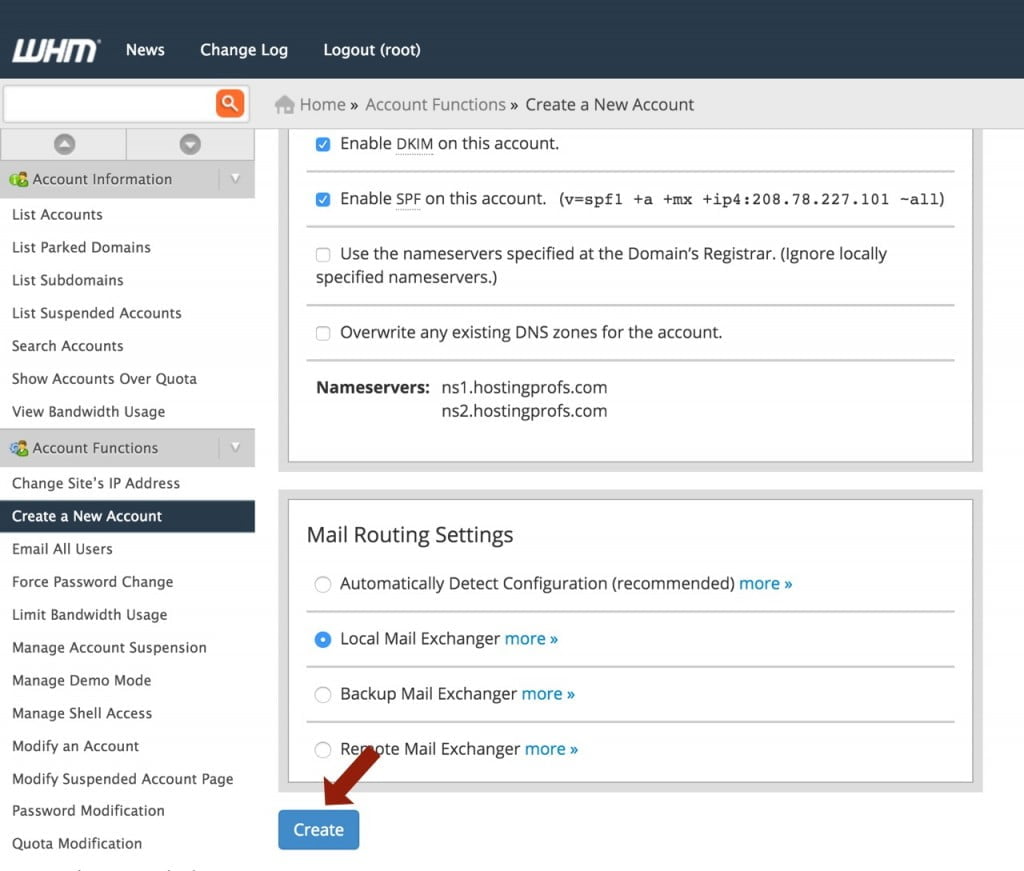Click the Create button
The image size is (1024, 871).
coord(319,830)
